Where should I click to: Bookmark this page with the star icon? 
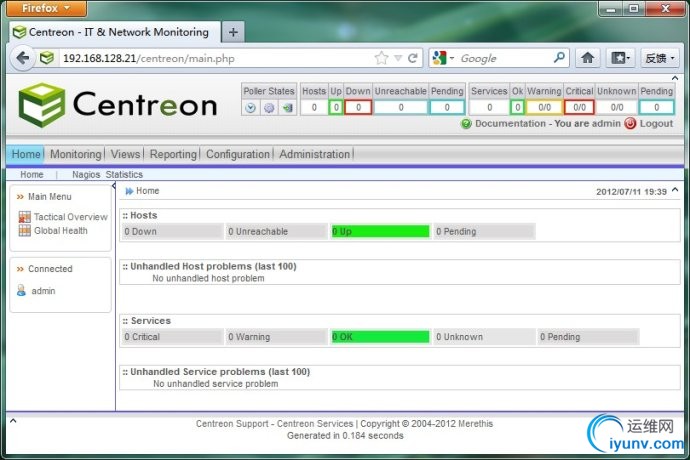point(382,58)
